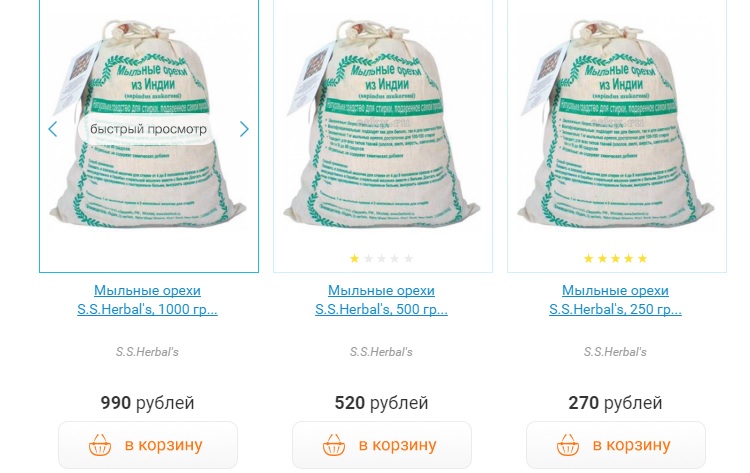Open Мыльные орехи S.S.Herbal's 1000 гр link
Image resolution: width=750 pixels, height=473 pixels.
(x=147, y=300)
